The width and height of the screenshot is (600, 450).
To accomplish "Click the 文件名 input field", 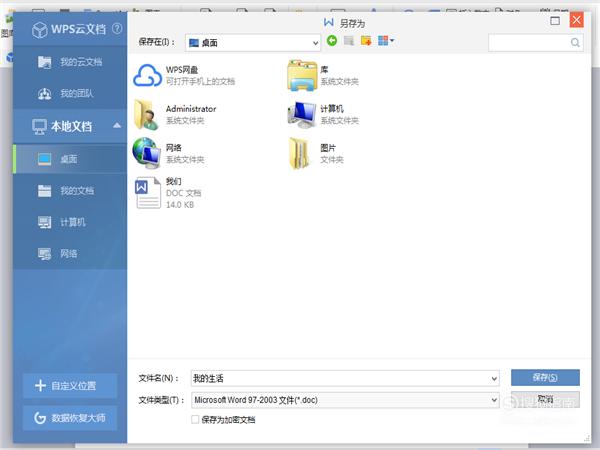I will tap(345, 378).
